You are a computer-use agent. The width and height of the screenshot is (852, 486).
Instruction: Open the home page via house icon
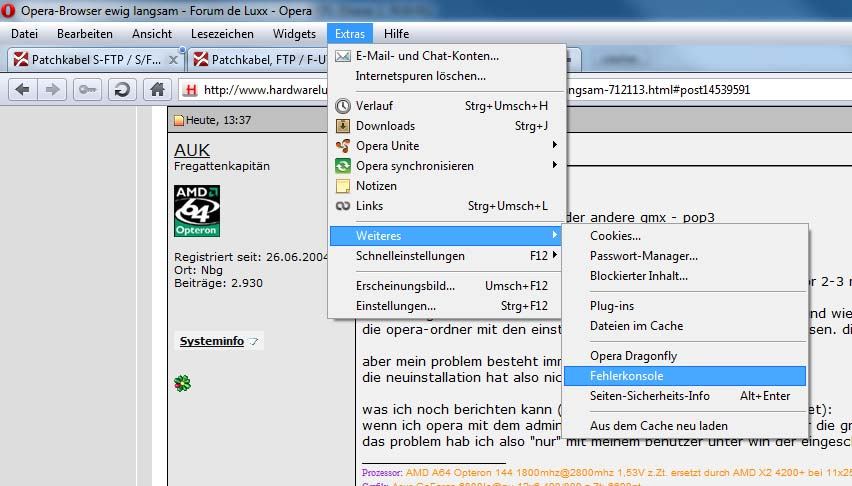[x=157, y=89]
